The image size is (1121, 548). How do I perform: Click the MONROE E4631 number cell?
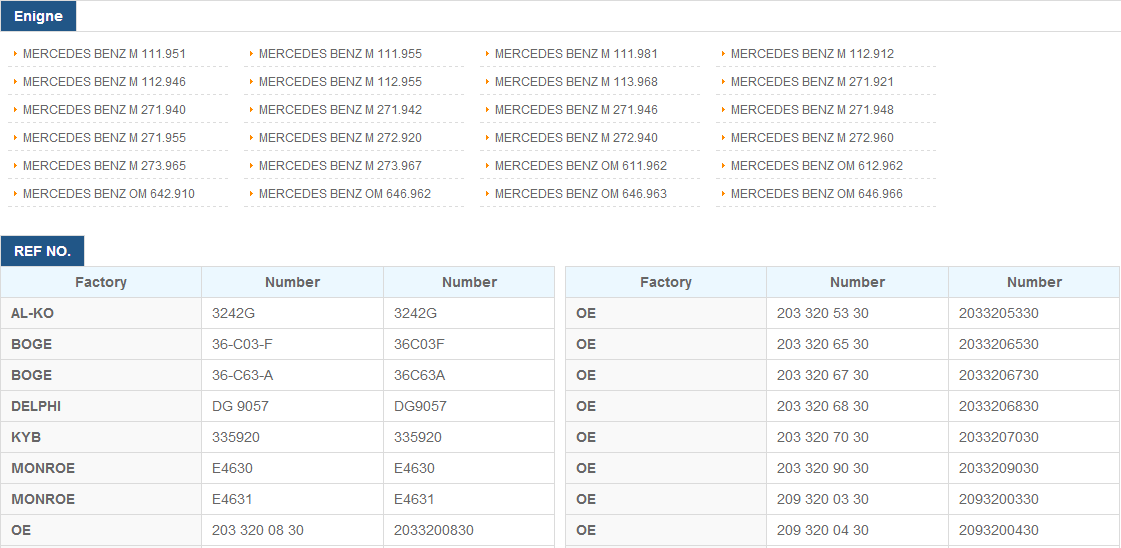292,499
